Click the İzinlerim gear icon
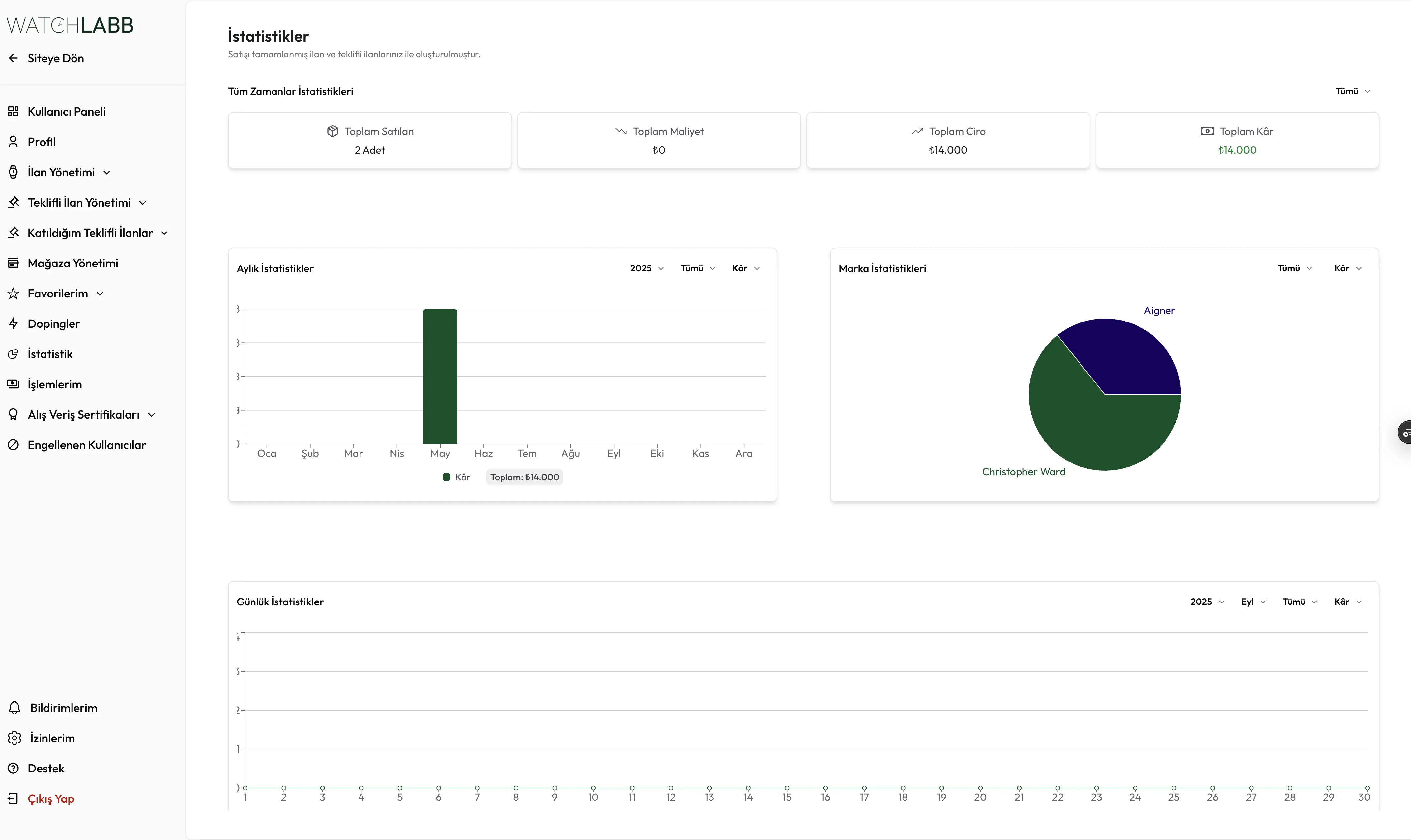The image size is (1411, 840). 15,738
